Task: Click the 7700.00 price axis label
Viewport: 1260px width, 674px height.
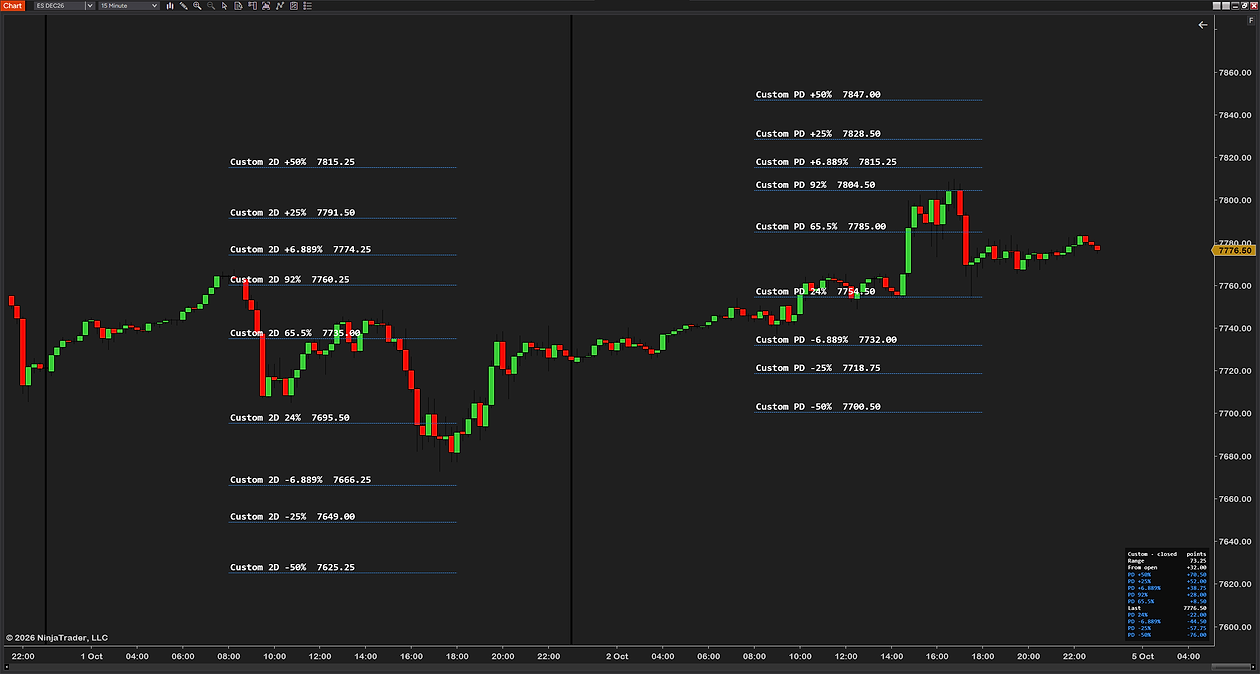Action: point(1235,413)
